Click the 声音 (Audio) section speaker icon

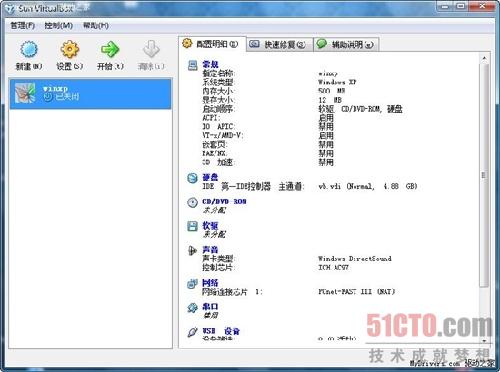(x=192, y=250)
